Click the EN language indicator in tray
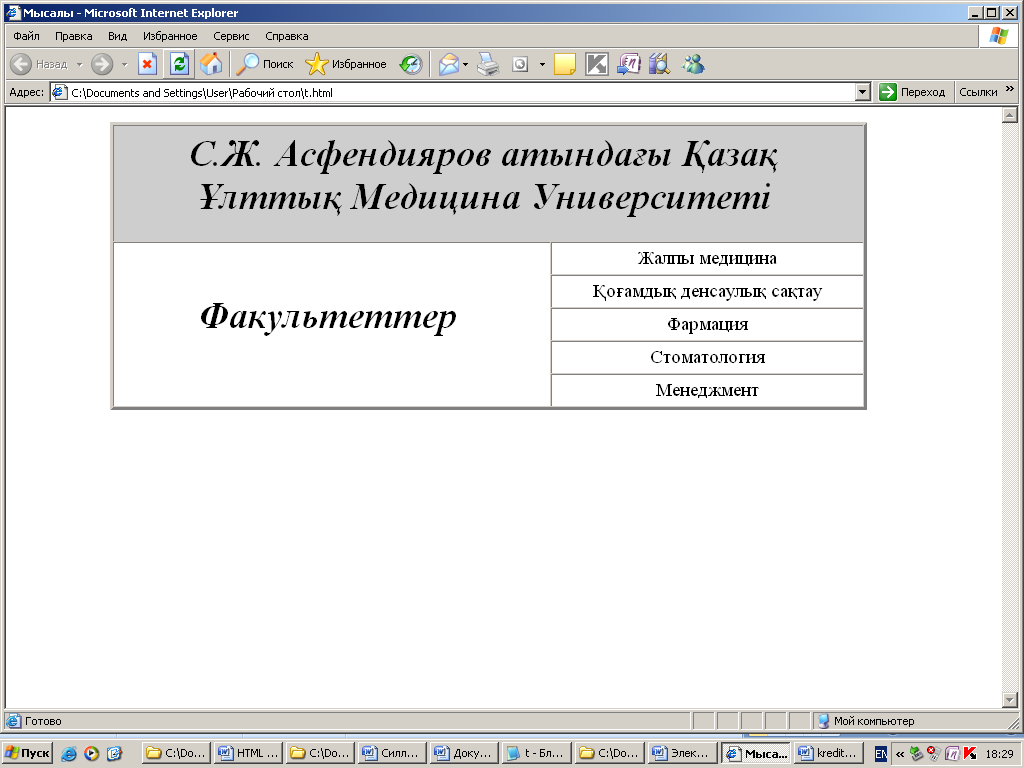1024x768 pixels. 880,754
